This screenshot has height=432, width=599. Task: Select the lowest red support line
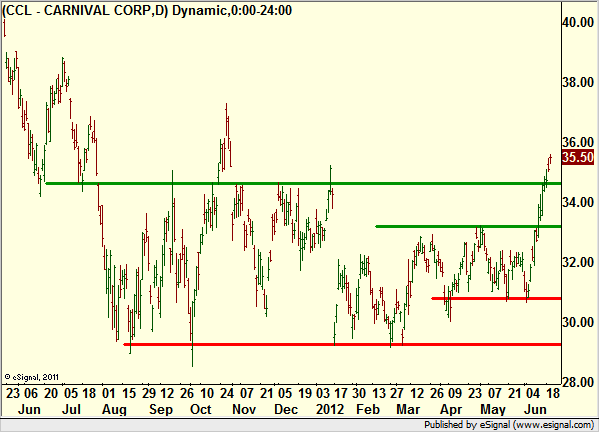[342, 345]
